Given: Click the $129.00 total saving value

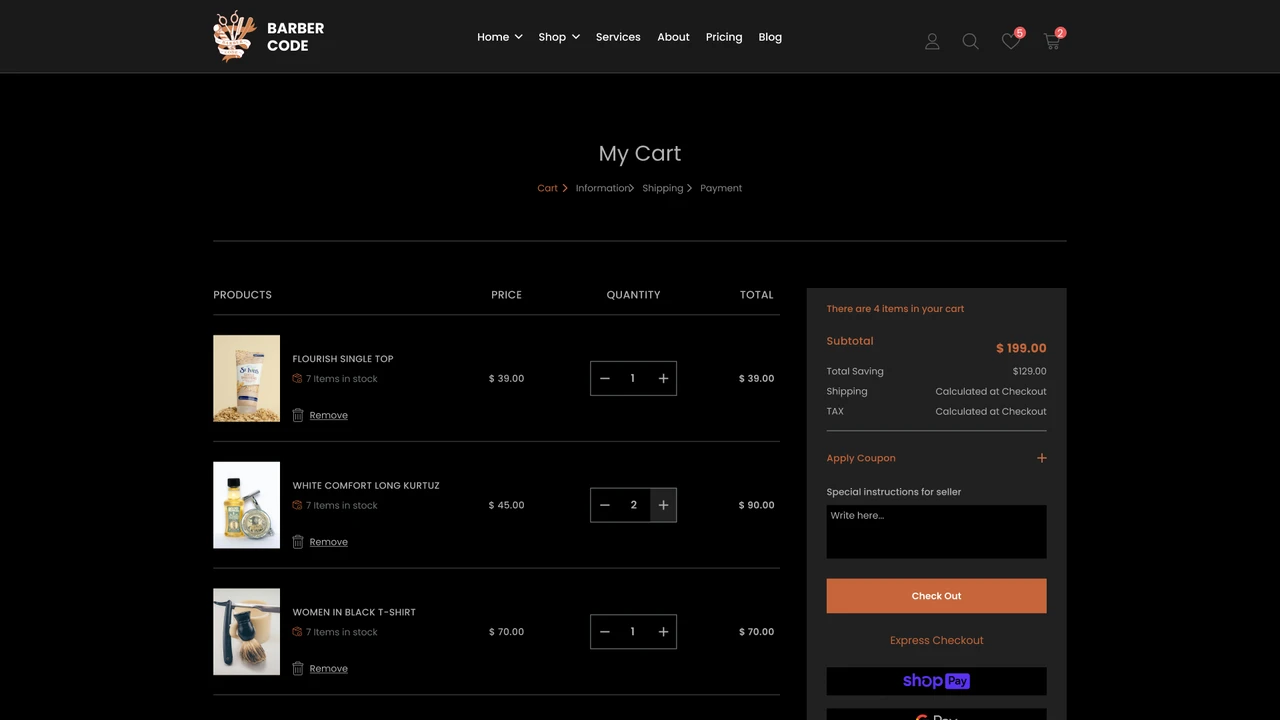Looking at the screenshot, I should pyautogui.click(x=1029, y=371).
